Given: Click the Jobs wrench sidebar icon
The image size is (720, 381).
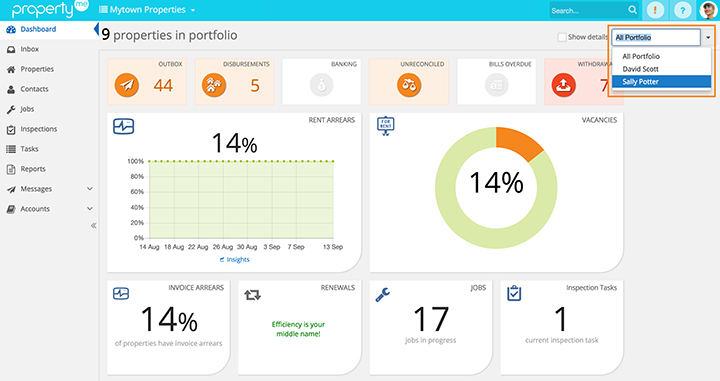Looking at the screenshot, I should tap(11, 109).
